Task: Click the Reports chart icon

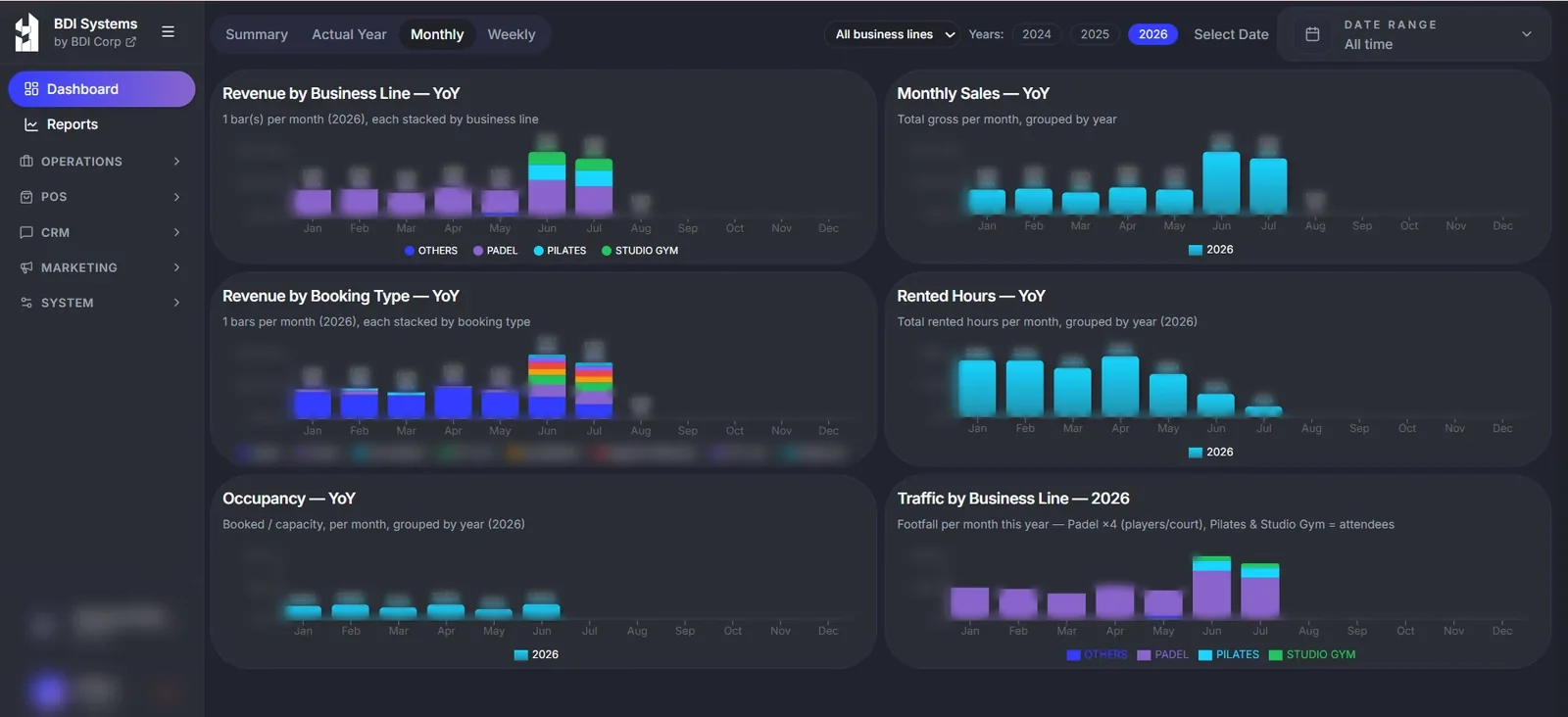Action: pos(31,124)
